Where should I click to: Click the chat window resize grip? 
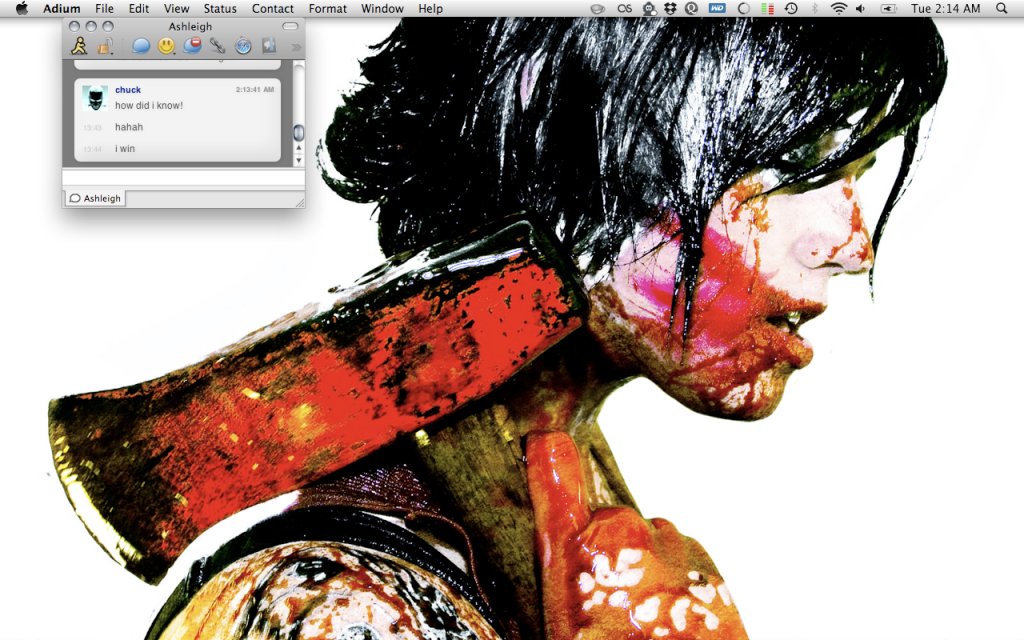pyautogui.click(x=300, y=203)
